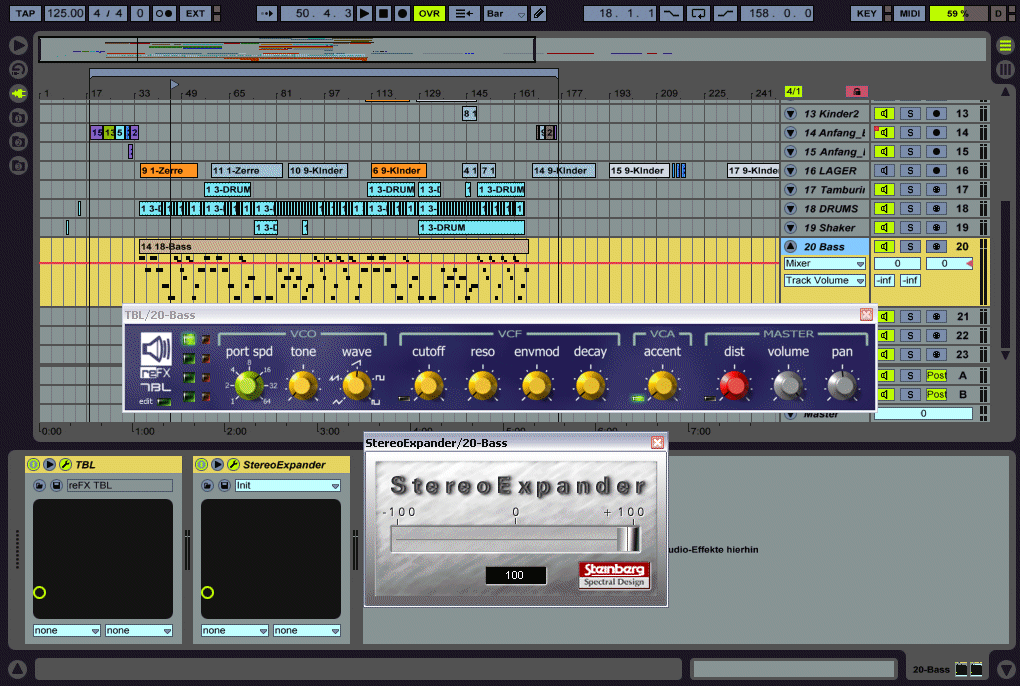Toggle the Punch-In switch
Screen dimensions: 1020x686
671,13
